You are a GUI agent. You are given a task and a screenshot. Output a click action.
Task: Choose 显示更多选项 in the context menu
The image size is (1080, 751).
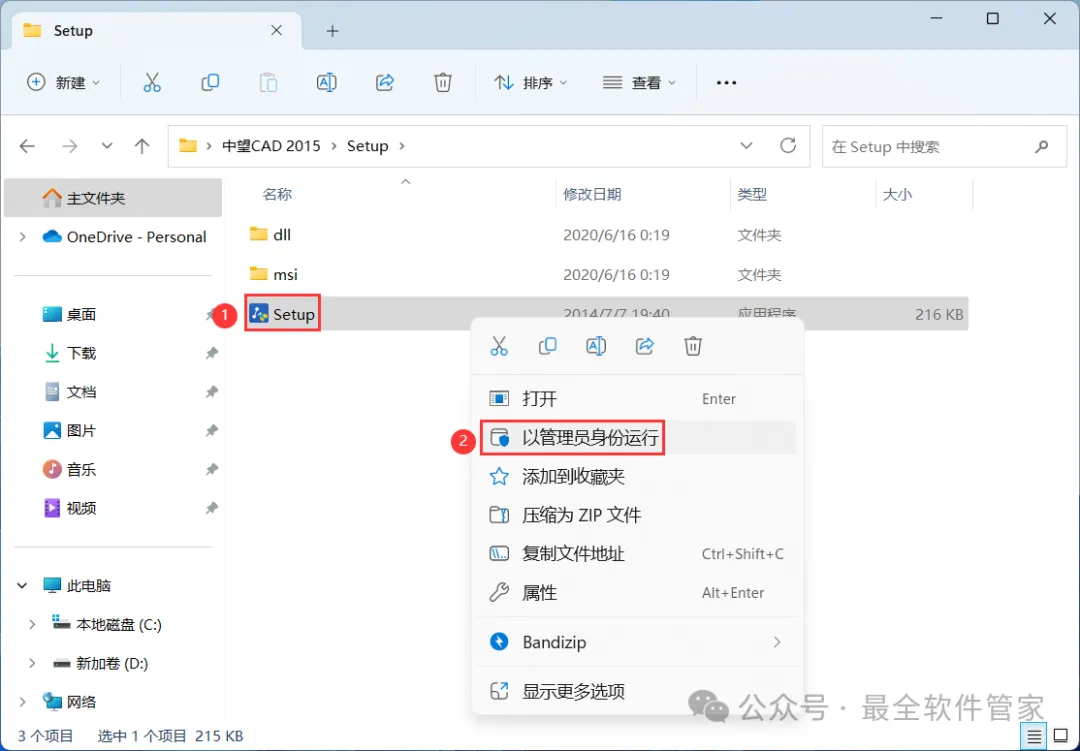638,691
